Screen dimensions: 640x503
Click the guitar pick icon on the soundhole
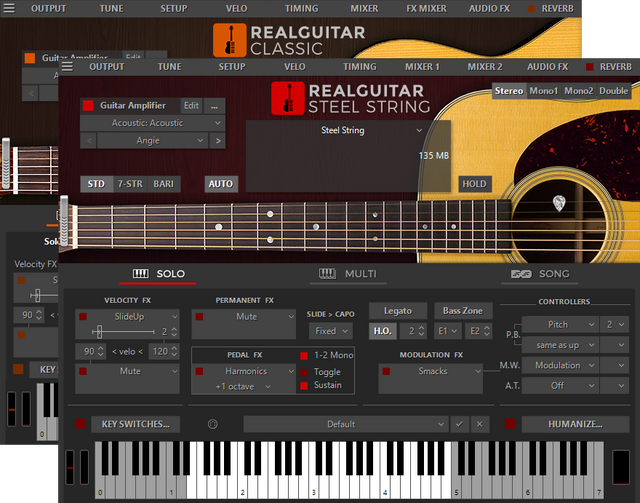(558, 204)
